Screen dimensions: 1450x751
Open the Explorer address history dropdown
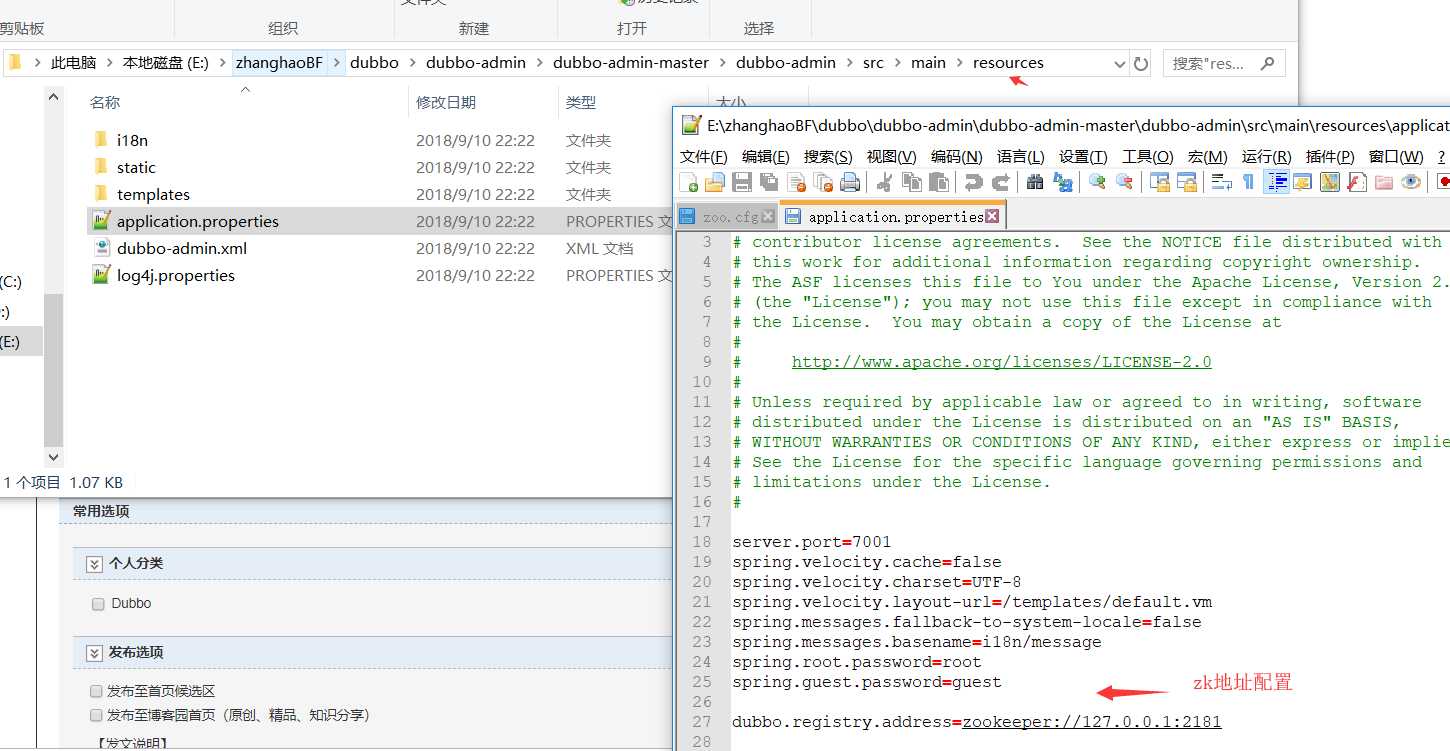pyautogui.click(x=1119, y=63)
